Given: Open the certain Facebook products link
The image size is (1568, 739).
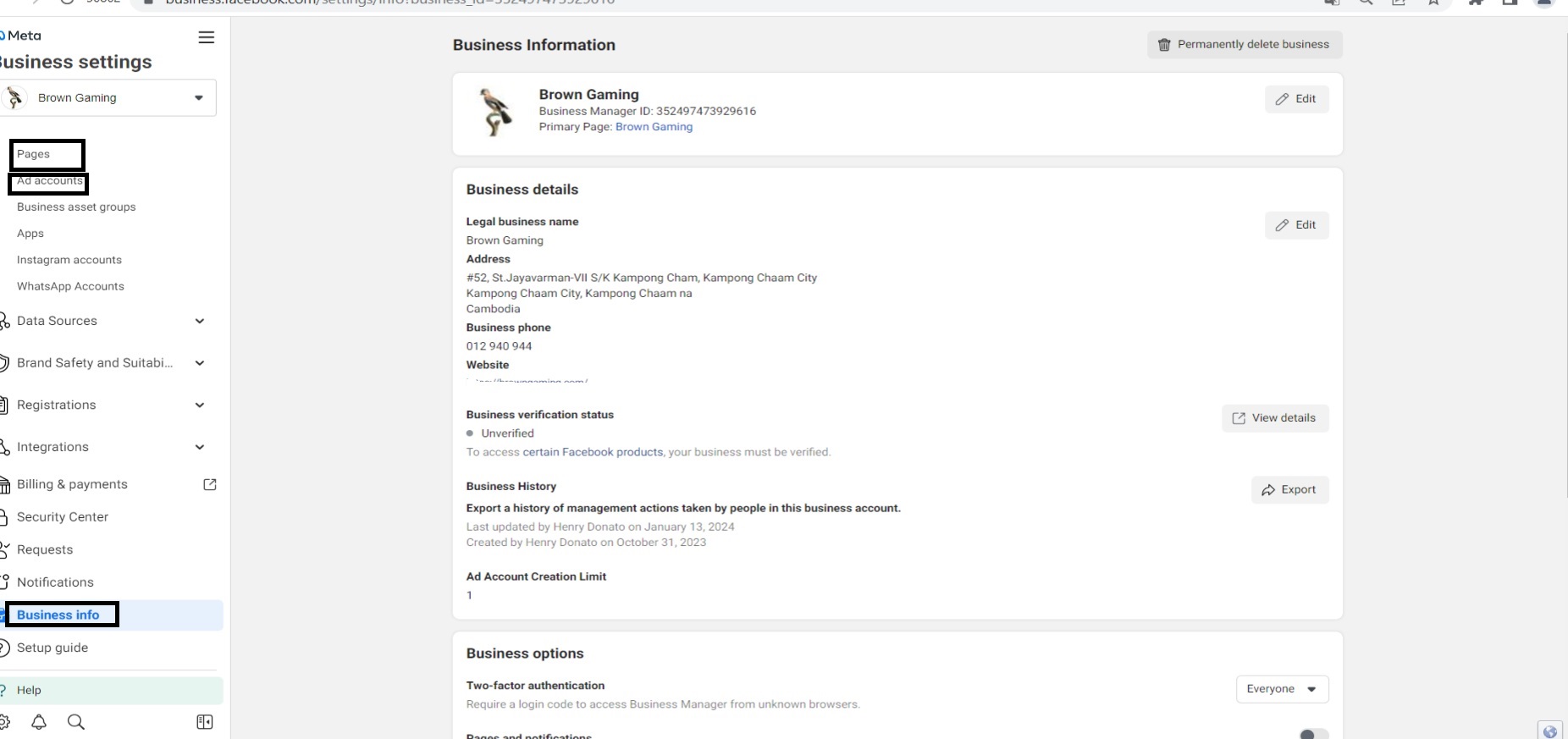Looking at the screenshot, I should coord(593,452).
